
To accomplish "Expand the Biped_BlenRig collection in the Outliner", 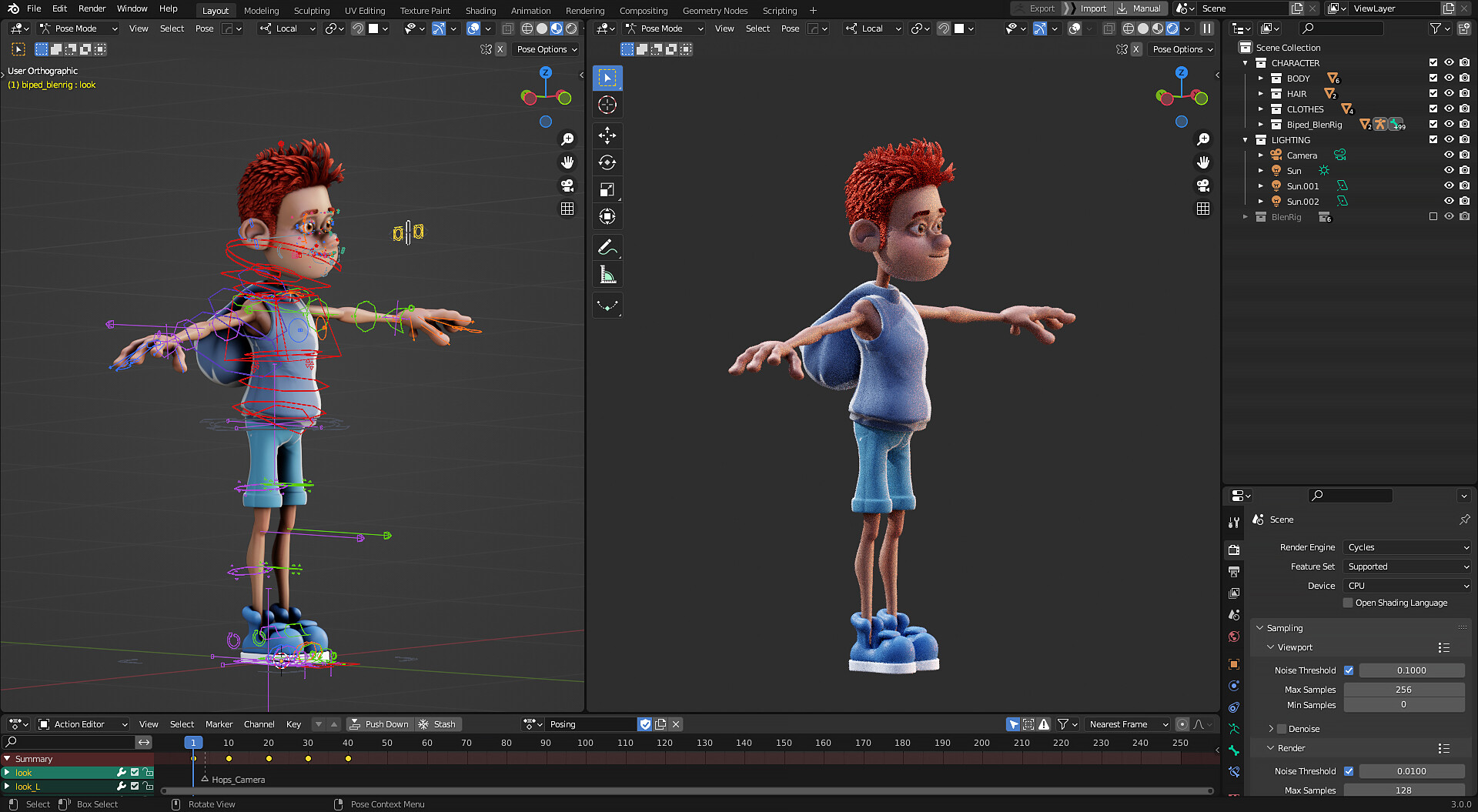I will pos(1260,124).
